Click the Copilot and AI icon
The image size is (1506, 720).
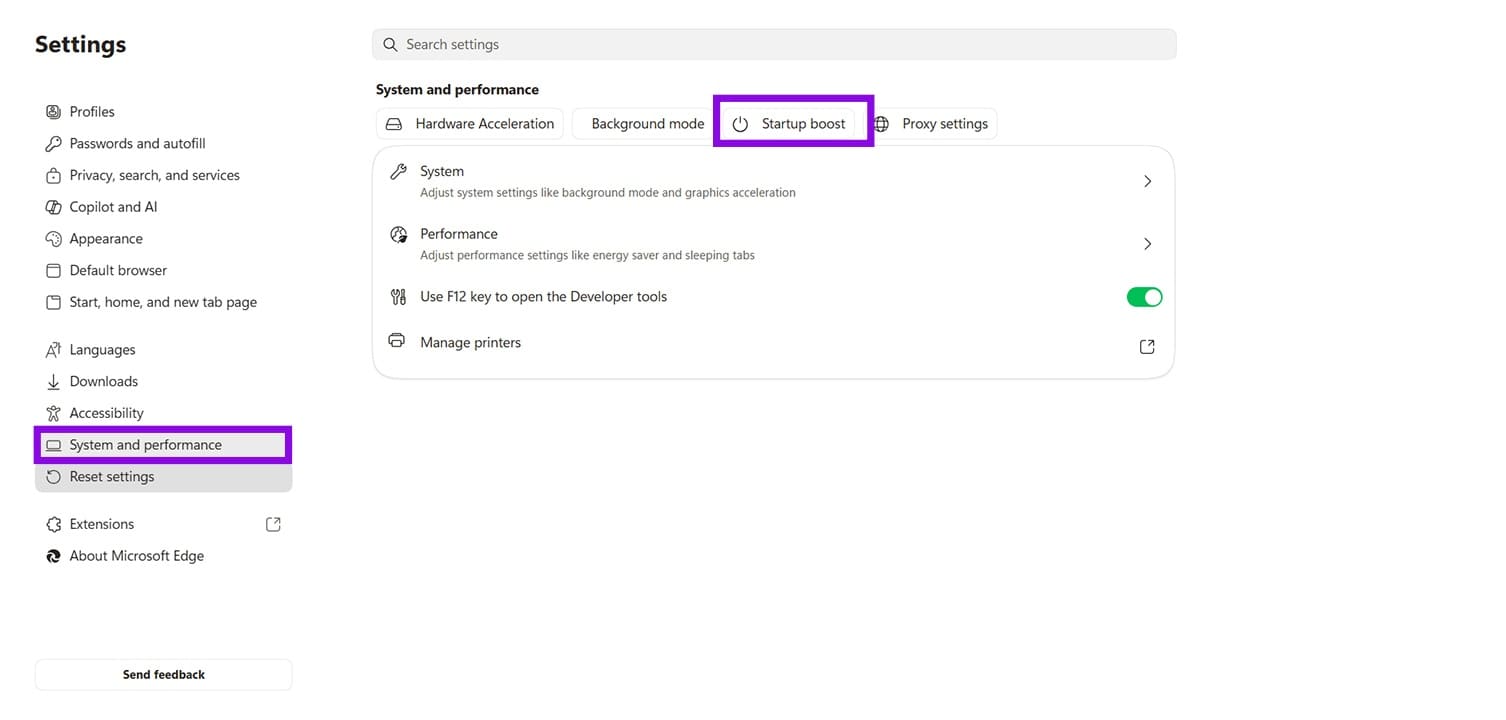point(54,207)
